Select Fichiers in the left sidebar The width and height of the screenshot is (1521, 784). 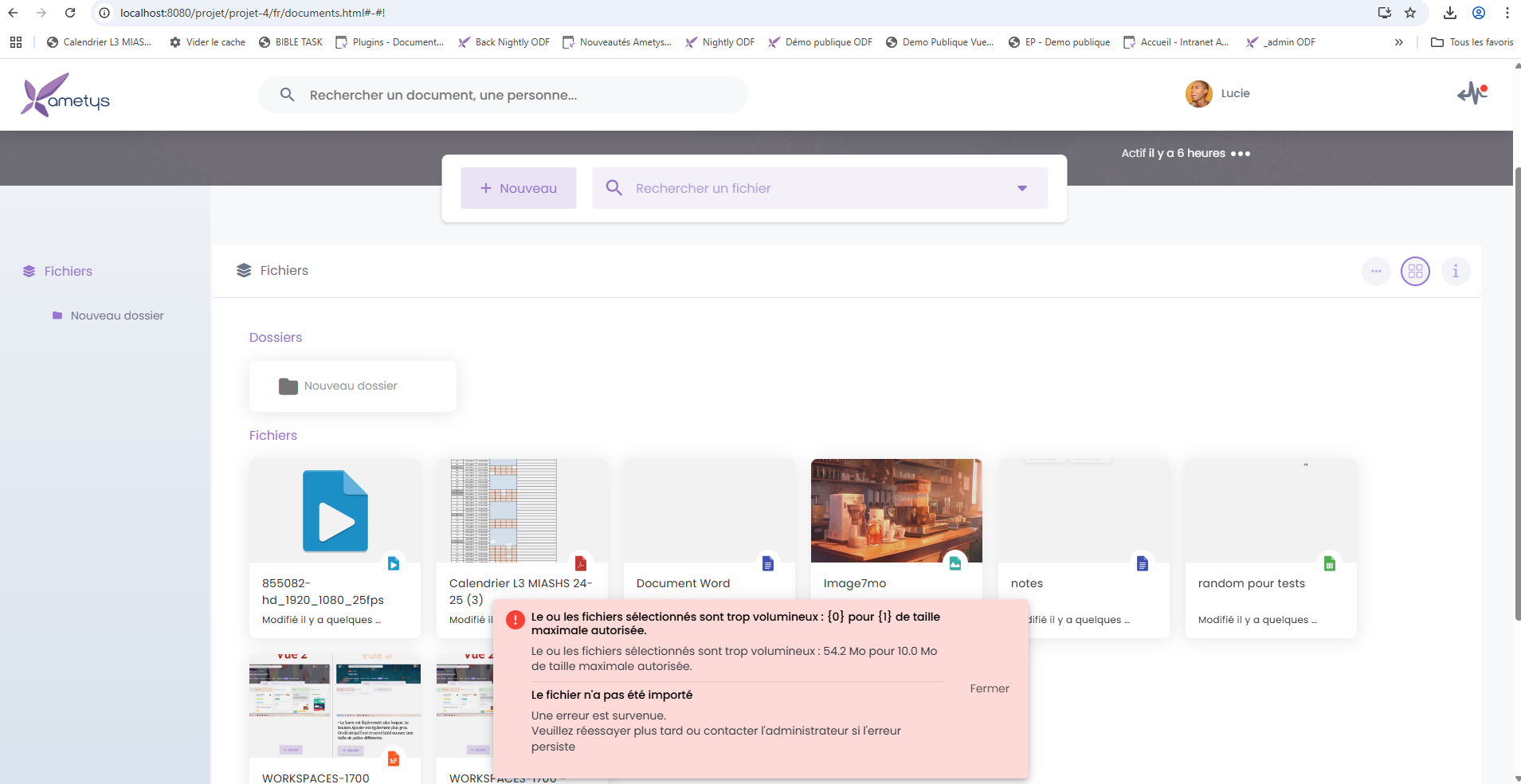click(68, 272)
